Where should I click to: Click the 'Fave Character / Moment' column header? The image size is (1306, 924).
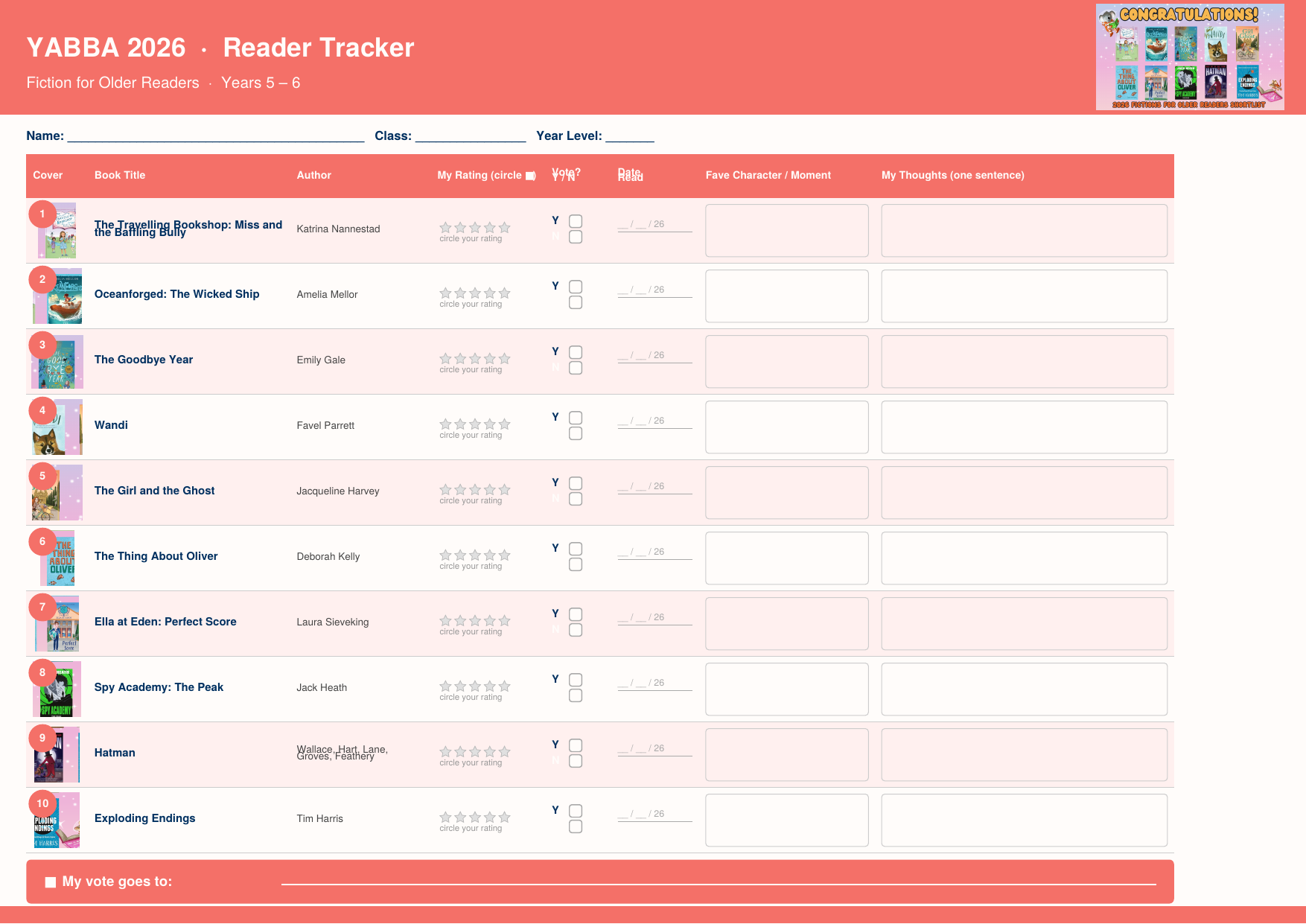click(x=768, y=175)
